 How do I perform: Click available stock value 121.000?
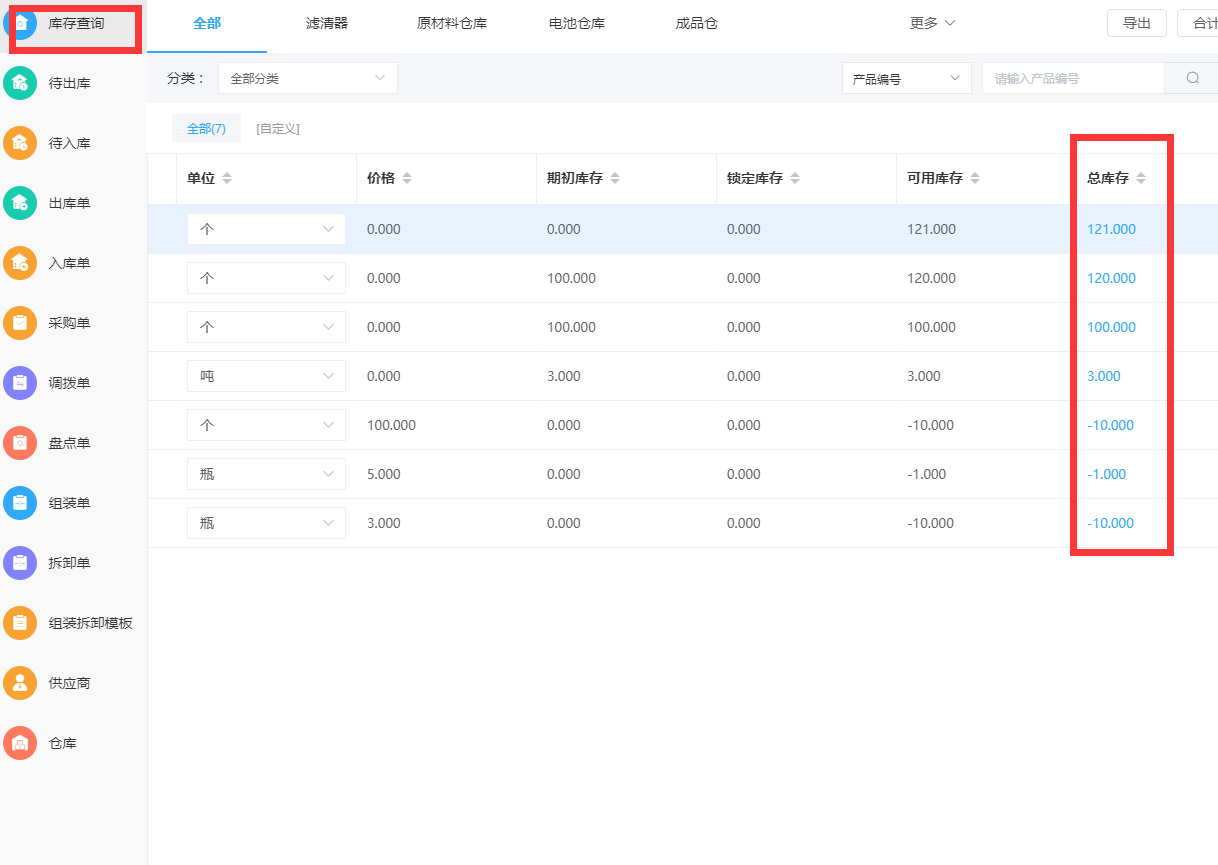[x=931, y=229]
